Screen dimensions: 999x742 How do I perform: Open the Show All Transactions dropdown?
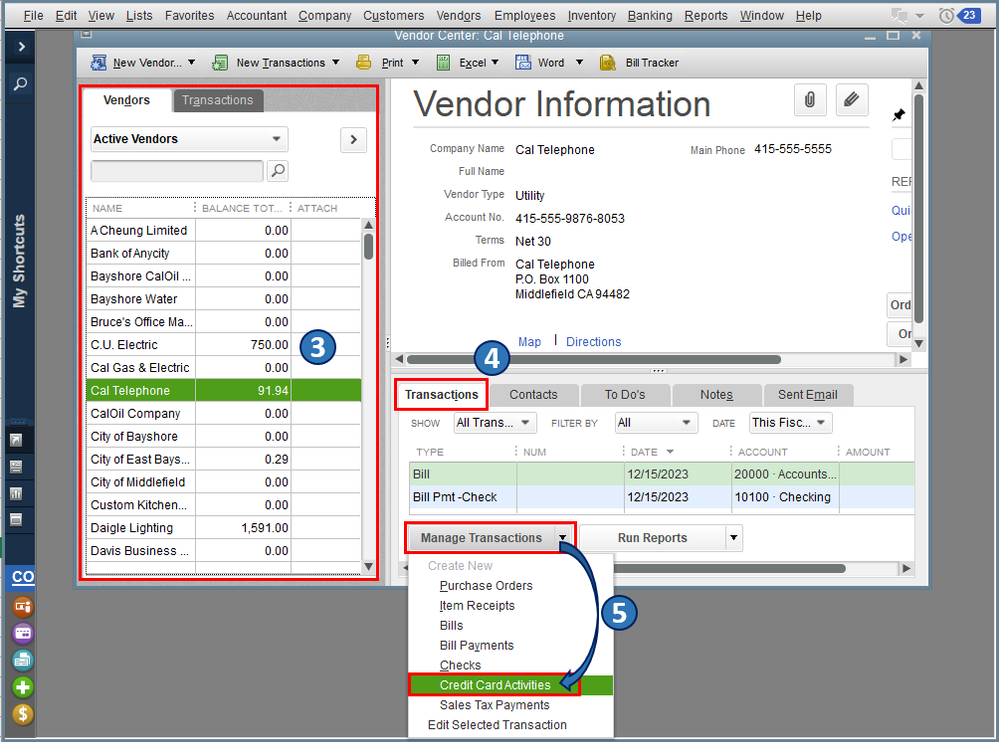point(495,423)
